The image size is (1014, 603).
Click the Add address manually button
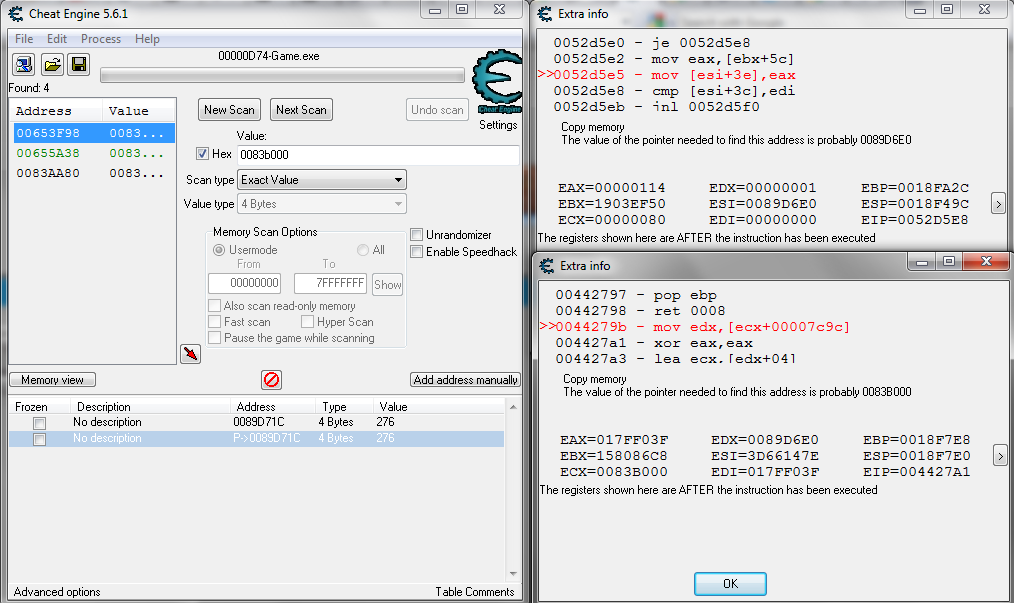(x=465, y=380)
